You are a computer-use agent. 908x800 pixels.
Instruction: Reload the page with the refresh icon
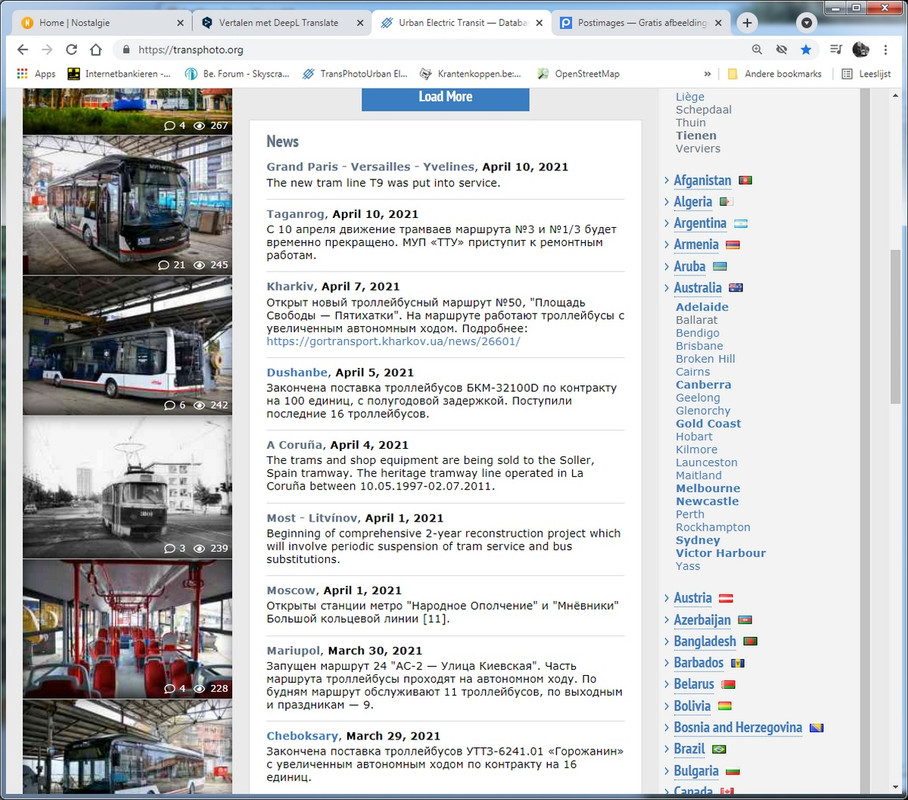click(x=71, y=50)
